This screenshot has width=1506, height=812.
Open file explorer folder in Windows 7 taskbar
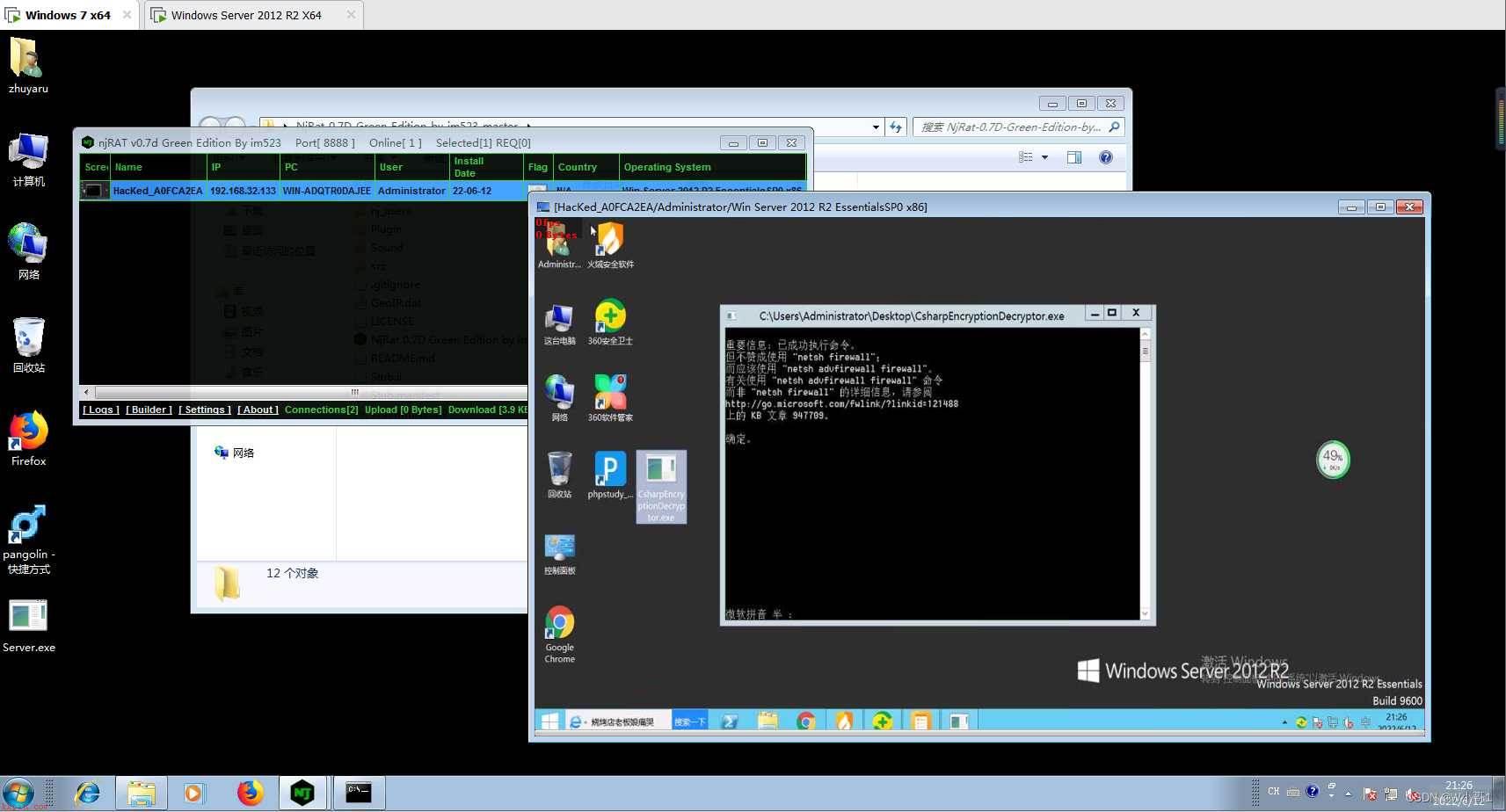141,793
